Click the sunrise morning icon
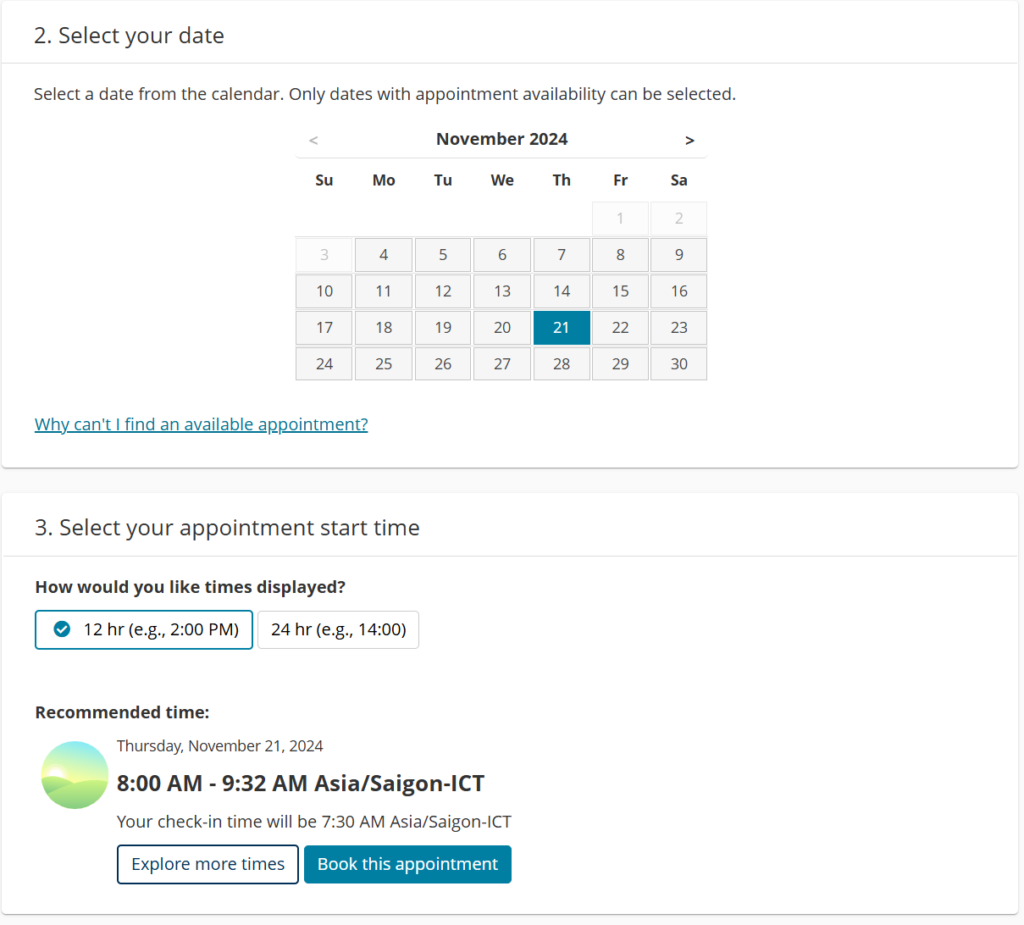1024x925 pixels. (x=75, y=775)
